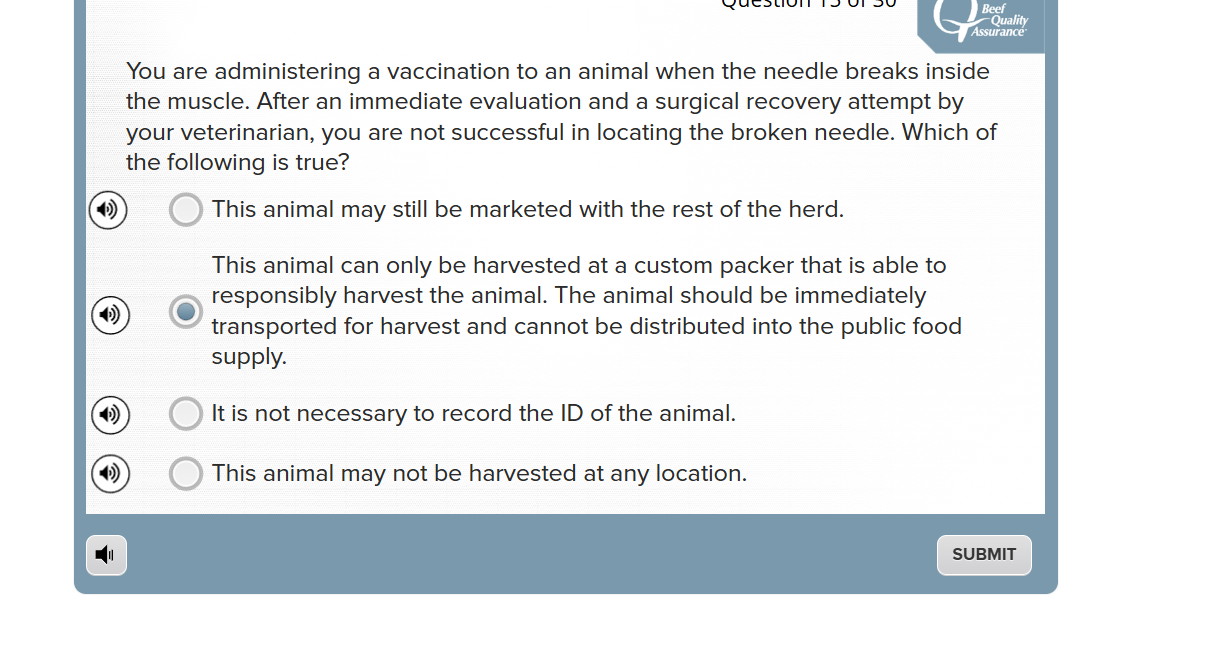Image resolution: width=1205 pixels, height=663 pixels.
Task: Play audio for the animal ID answer
Action: click(110, 415)
